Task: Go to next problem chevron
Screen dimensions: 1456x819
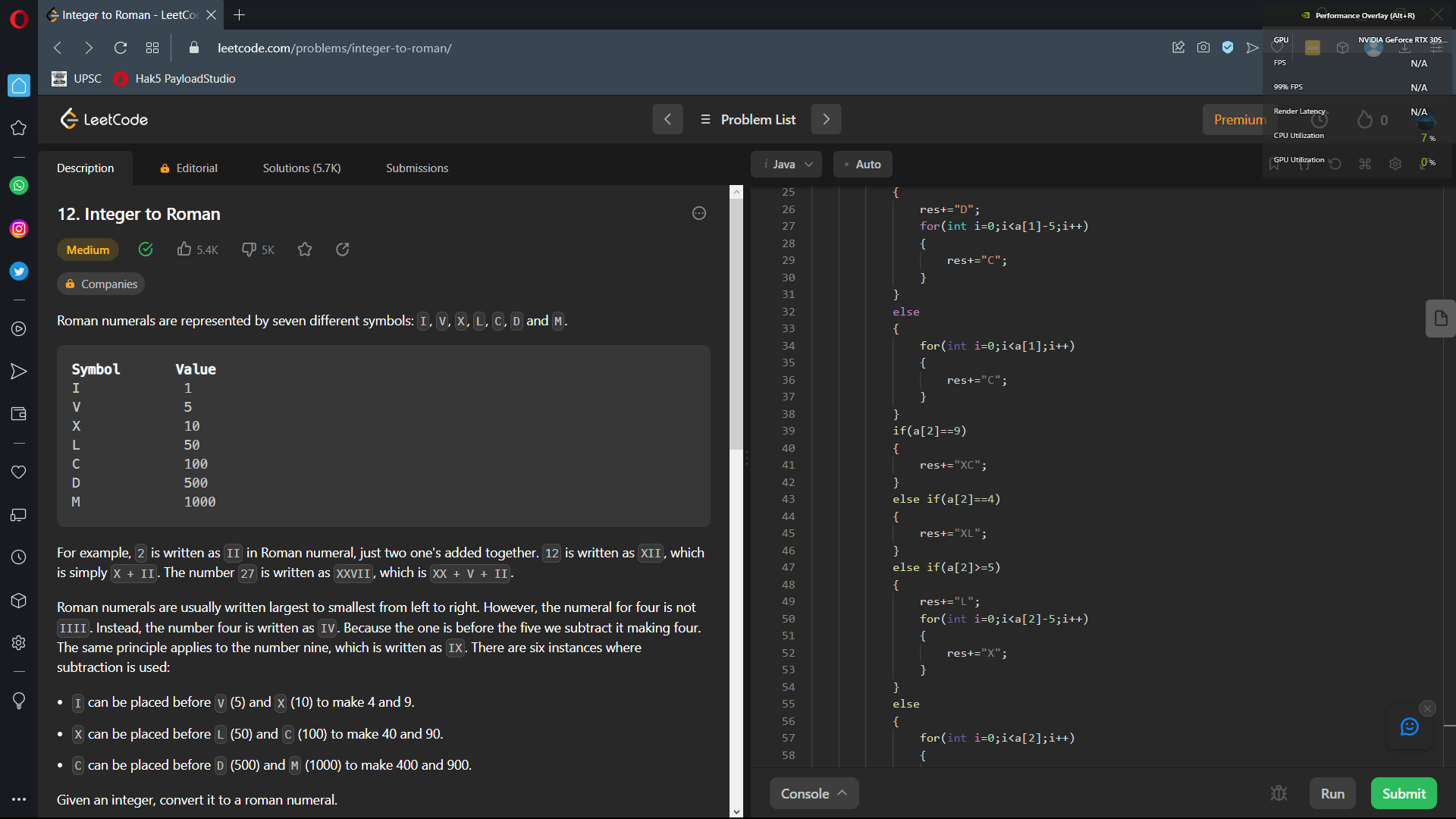Action: [x=826, y=120]
